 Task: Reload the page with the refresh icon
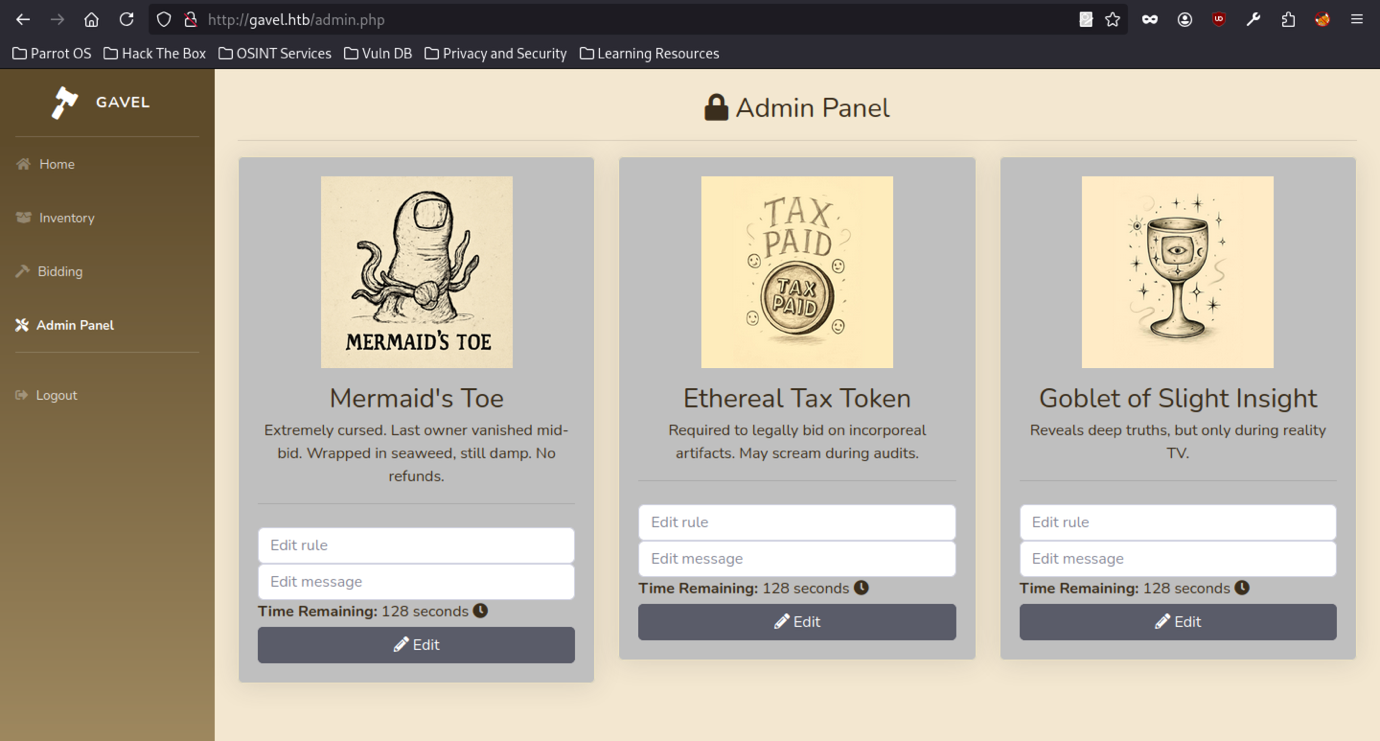point(126,19)
